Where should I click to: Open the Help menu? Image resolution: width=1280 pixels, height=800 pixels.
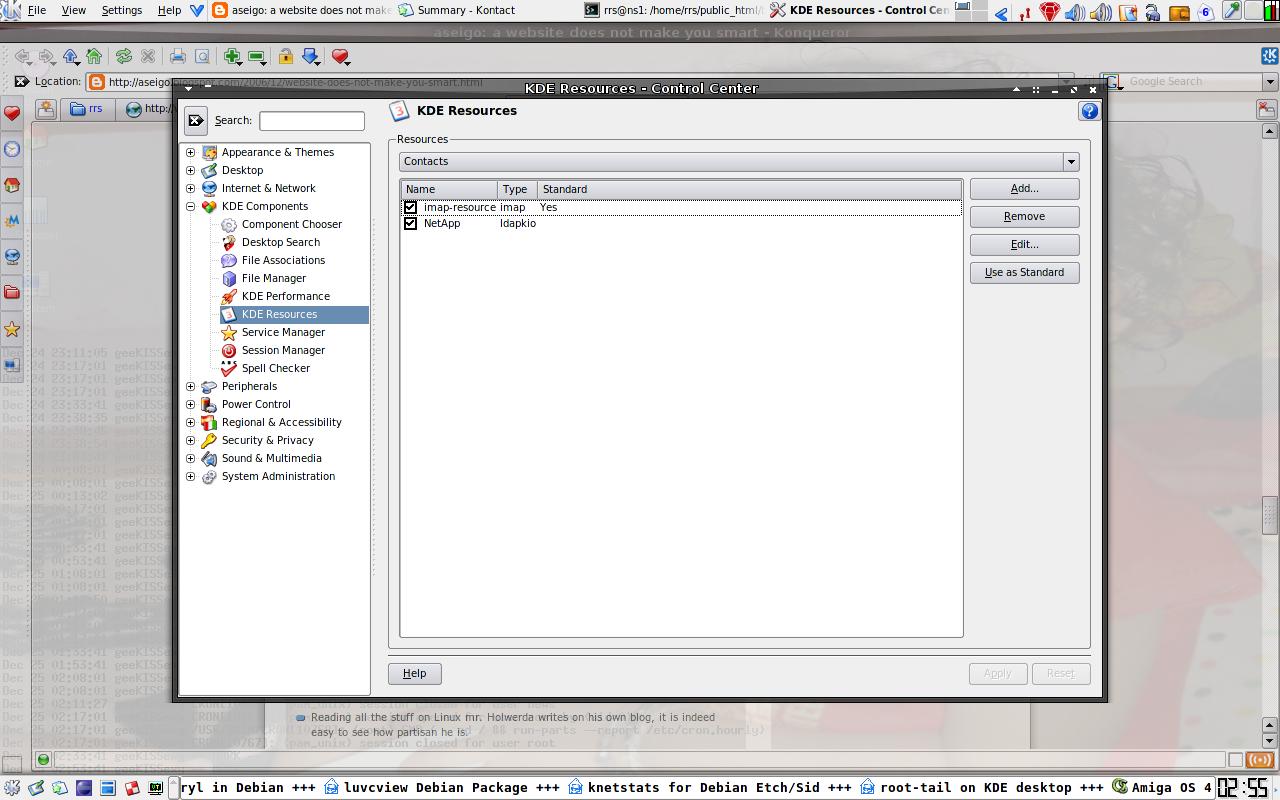[170, 10]
